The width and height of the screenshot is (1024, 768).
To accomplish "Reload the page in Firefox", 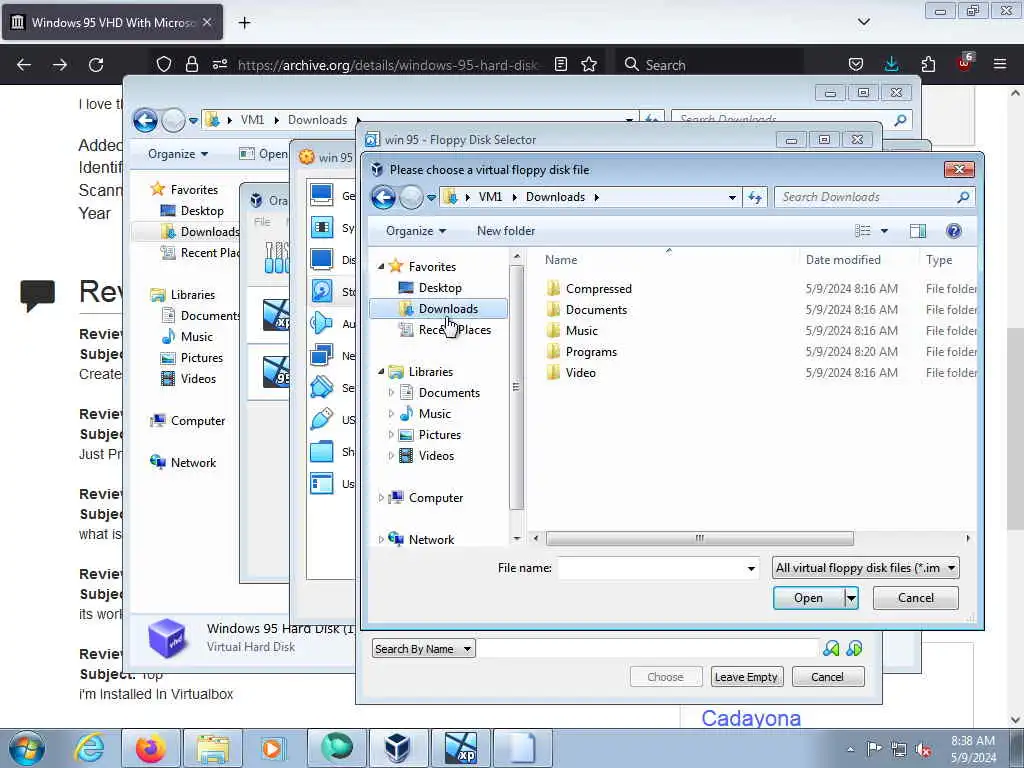I will tap(96, 65).
